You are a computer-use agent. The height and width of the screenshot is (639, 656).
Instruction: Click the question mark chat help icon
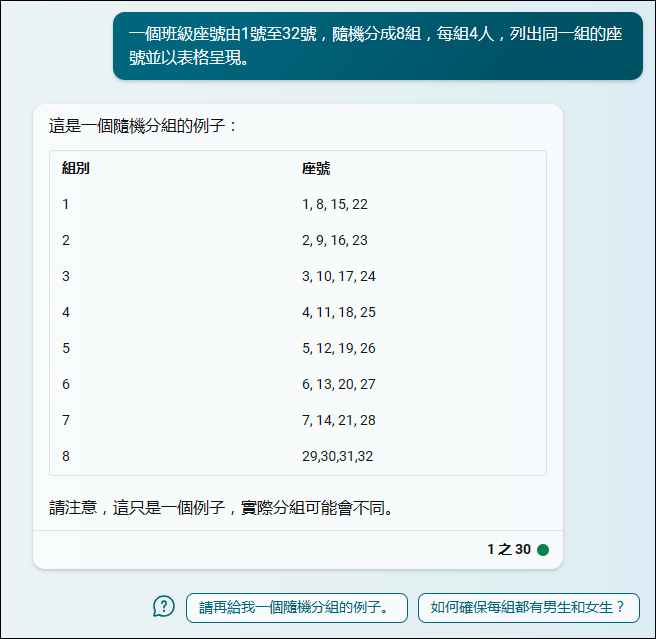point(164,606)
